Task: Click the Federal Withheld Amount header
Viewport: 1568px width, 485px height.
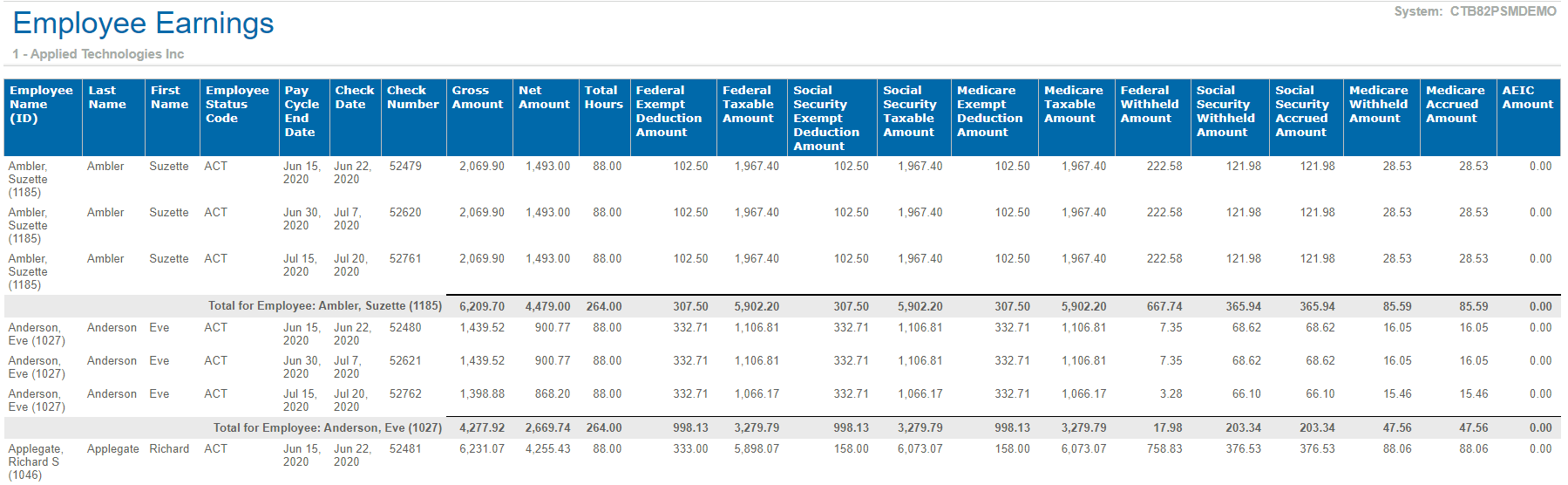Action: pos(1149,104)
